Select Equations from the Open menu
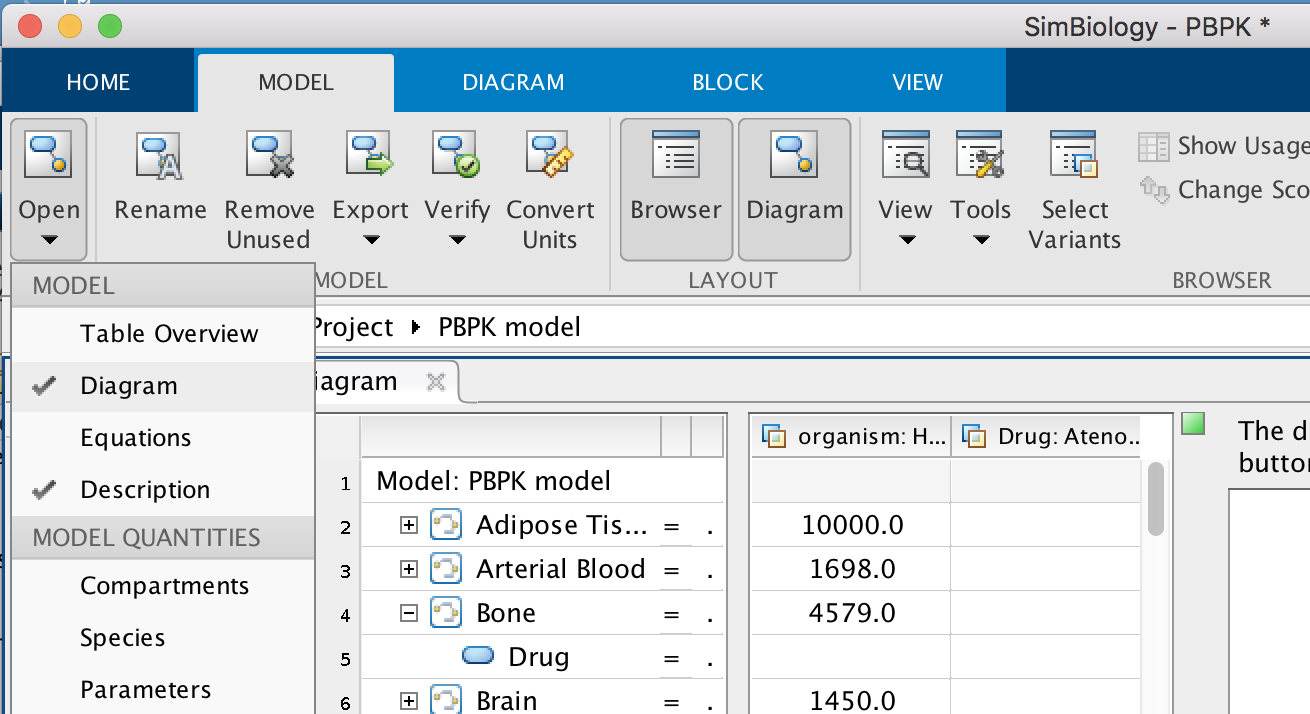Screen dimensions: 1310x714 pyautogui.click(x=136, y=438)
